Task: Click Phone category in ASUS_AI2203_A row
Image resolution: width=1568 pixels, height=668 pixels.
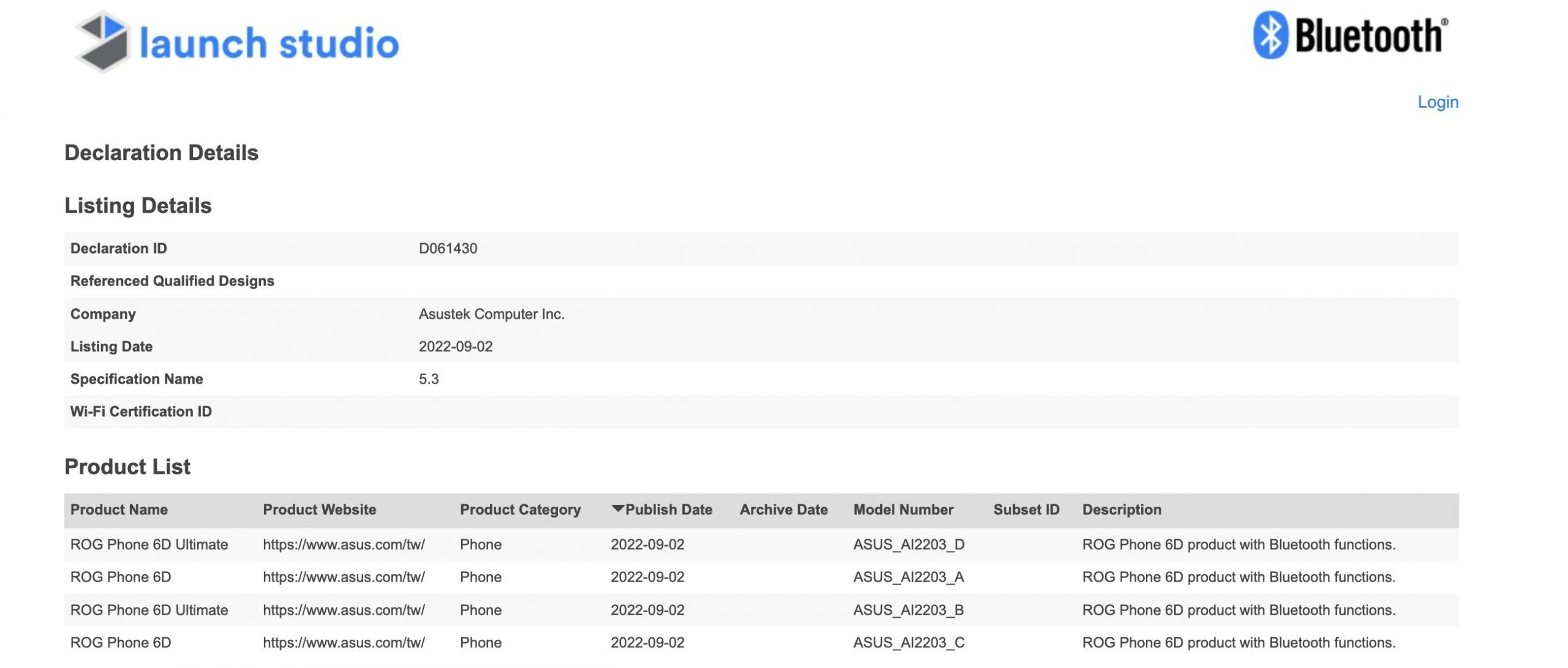Action: coord(481,577)
